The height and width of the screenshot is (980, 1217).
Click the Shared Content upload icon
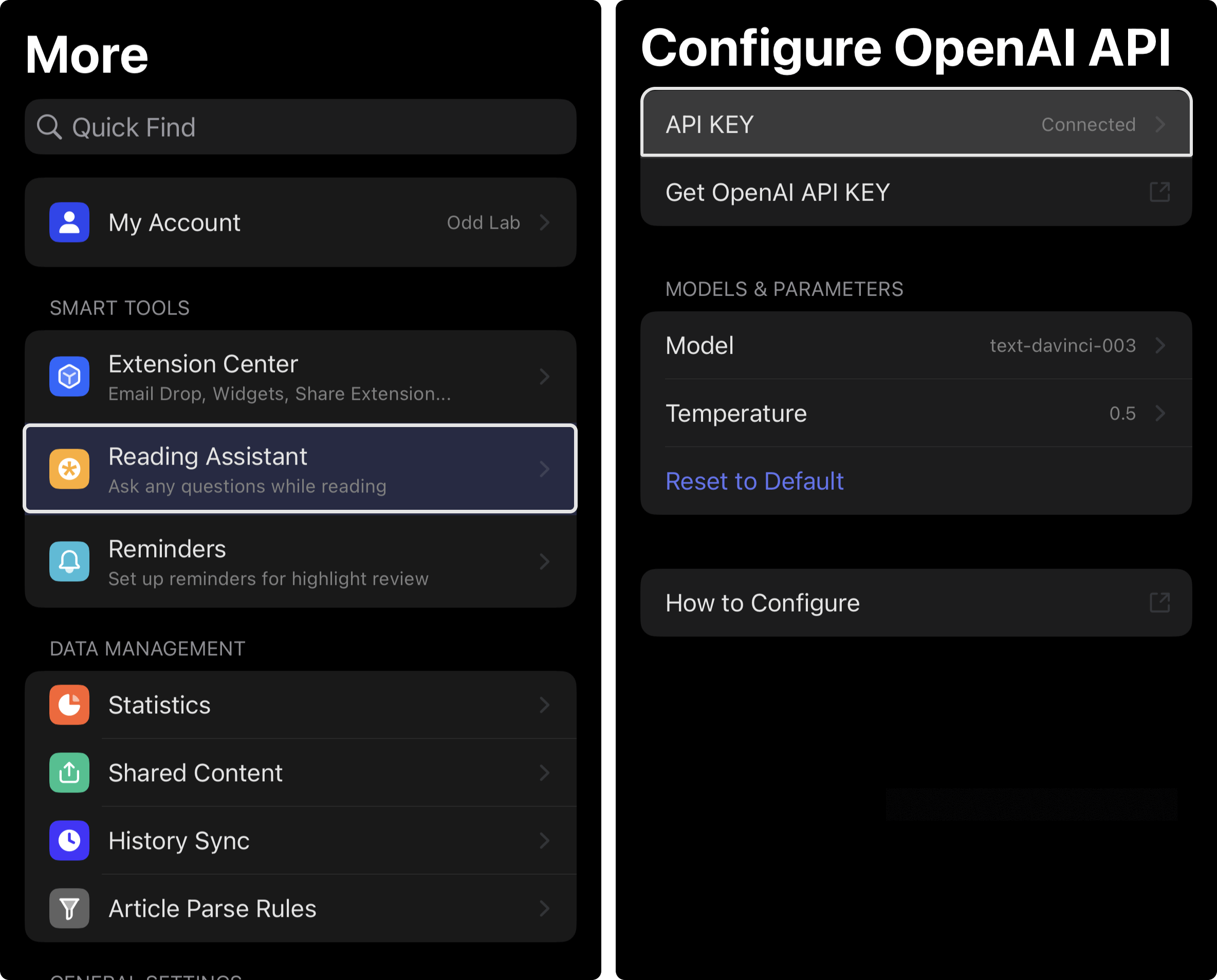(69, 773)
